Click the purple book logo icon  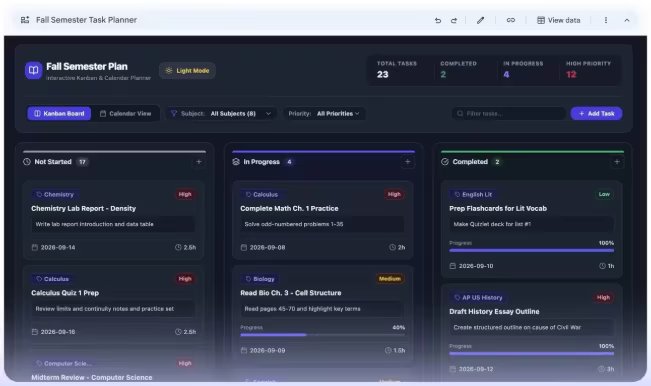(x=33, y=70)
